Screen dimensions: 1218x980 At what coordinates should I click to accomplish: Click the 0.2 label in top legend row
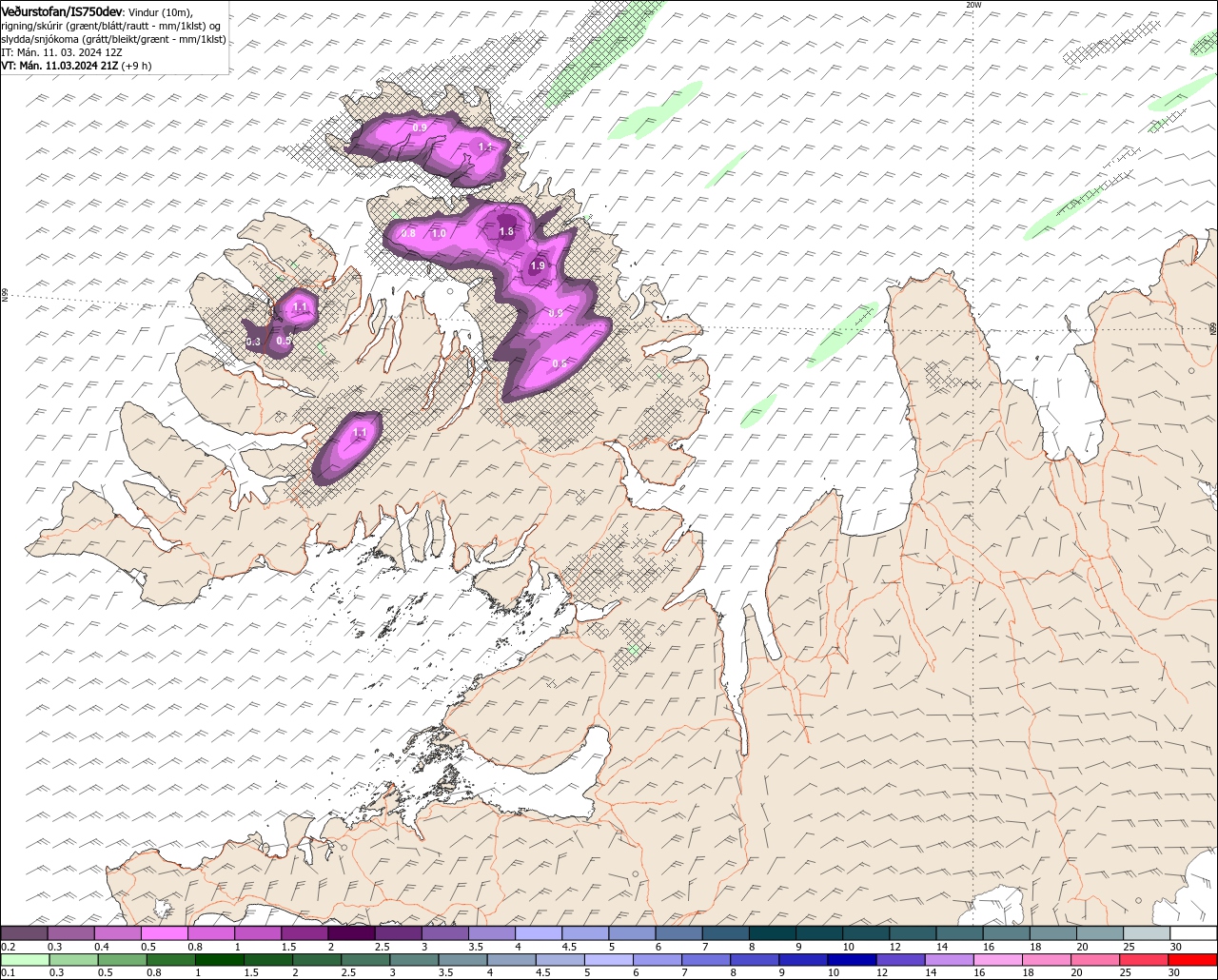click(8, 947)
